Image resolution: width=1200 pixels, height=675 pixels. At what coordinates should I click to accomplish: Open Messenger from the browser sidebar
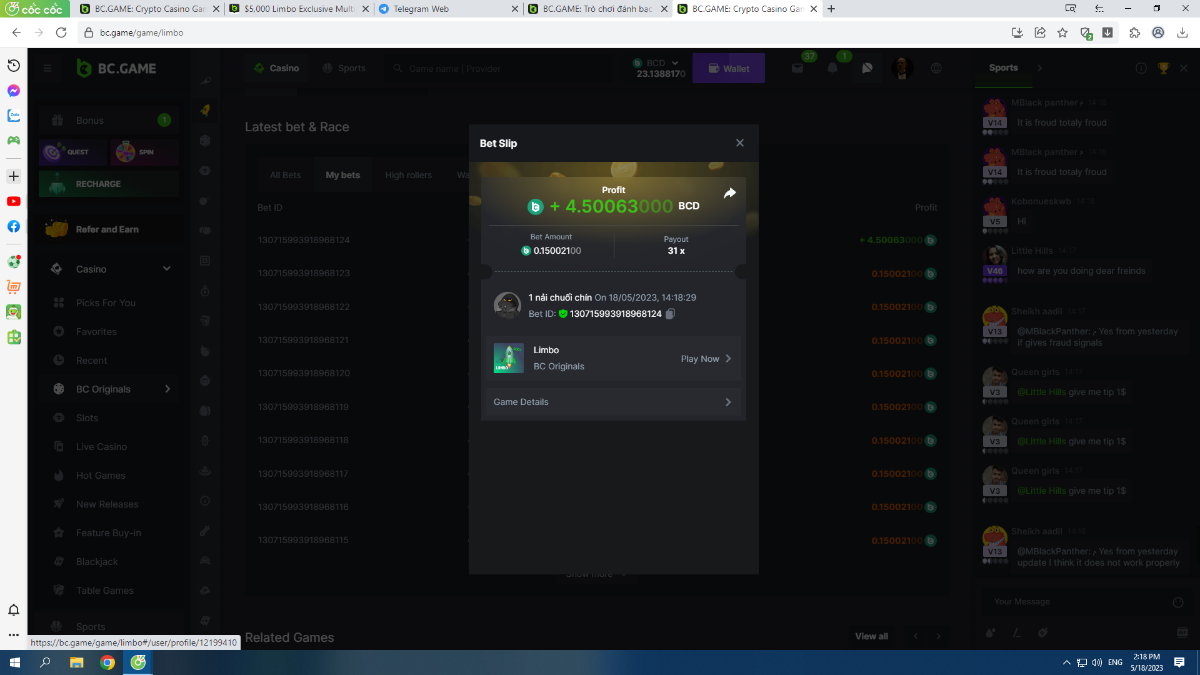(14, 90)
